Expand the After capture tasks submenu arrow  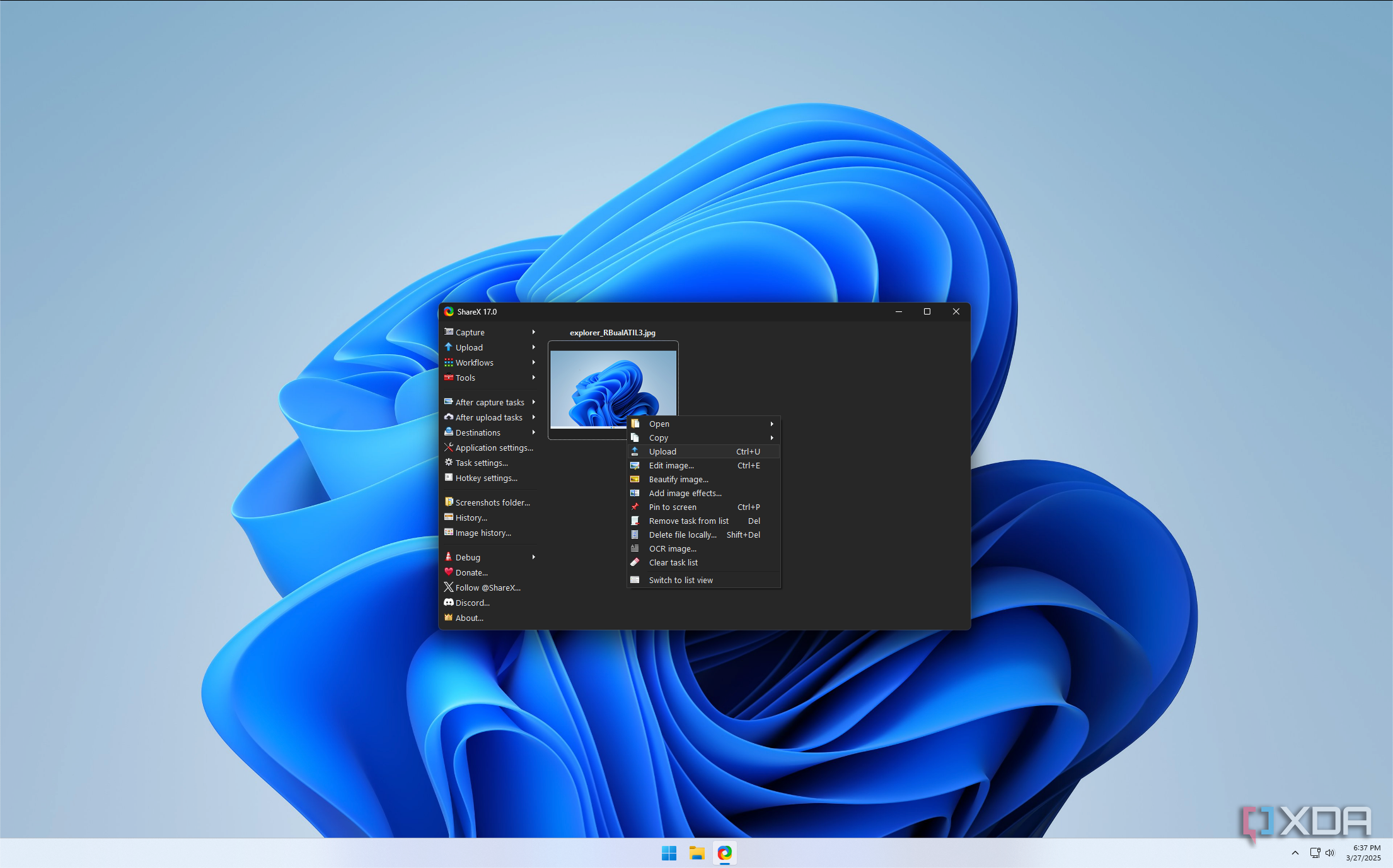point(533,402)
